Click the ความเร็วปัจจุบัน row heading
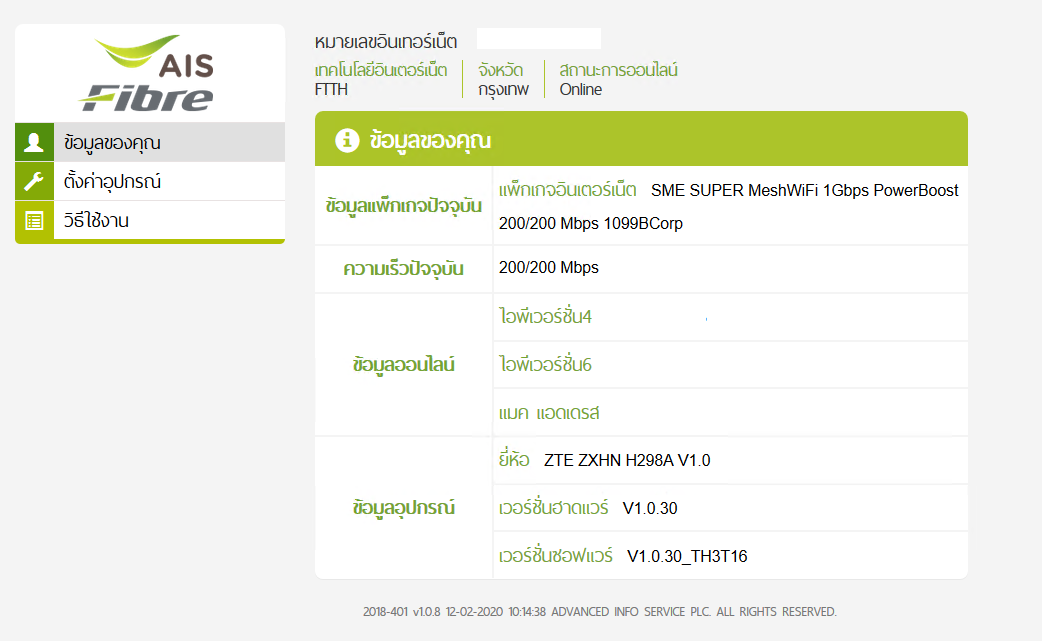This screenshot has height=641, width=1042. (403, 269)
